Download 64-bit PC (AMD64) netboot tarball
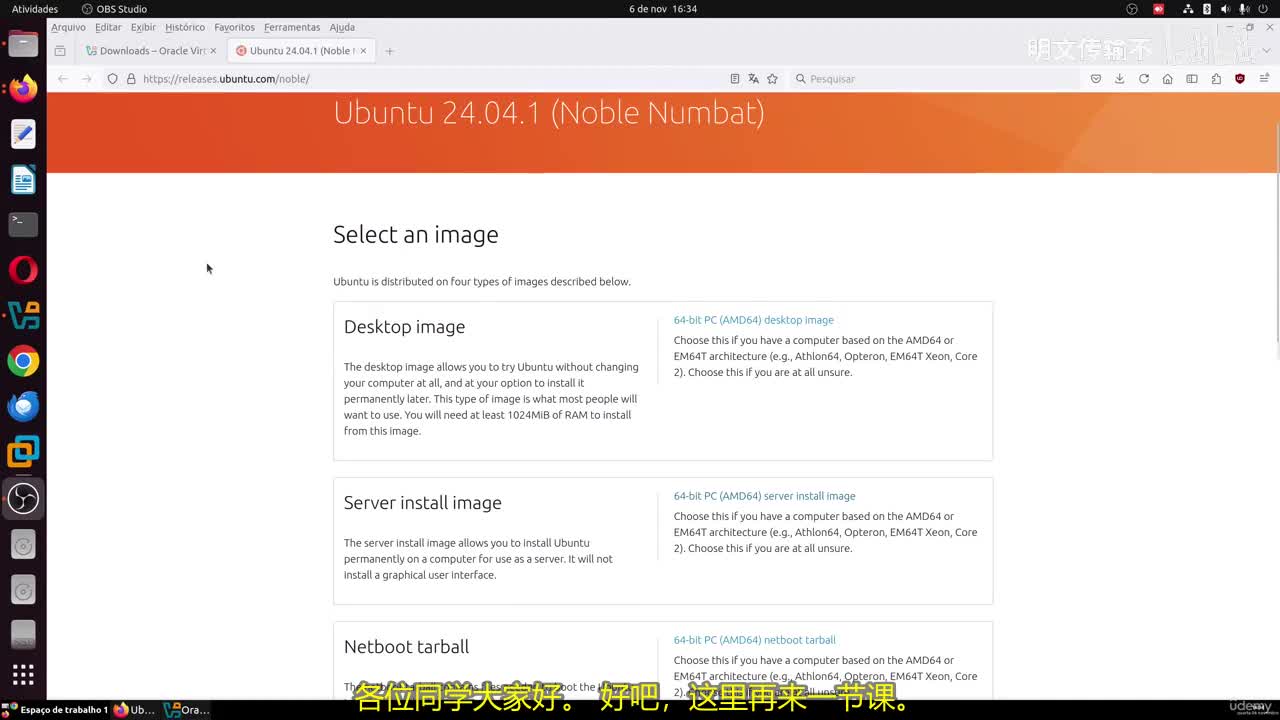The image size is (1280, 720). [x=754, y=640]
